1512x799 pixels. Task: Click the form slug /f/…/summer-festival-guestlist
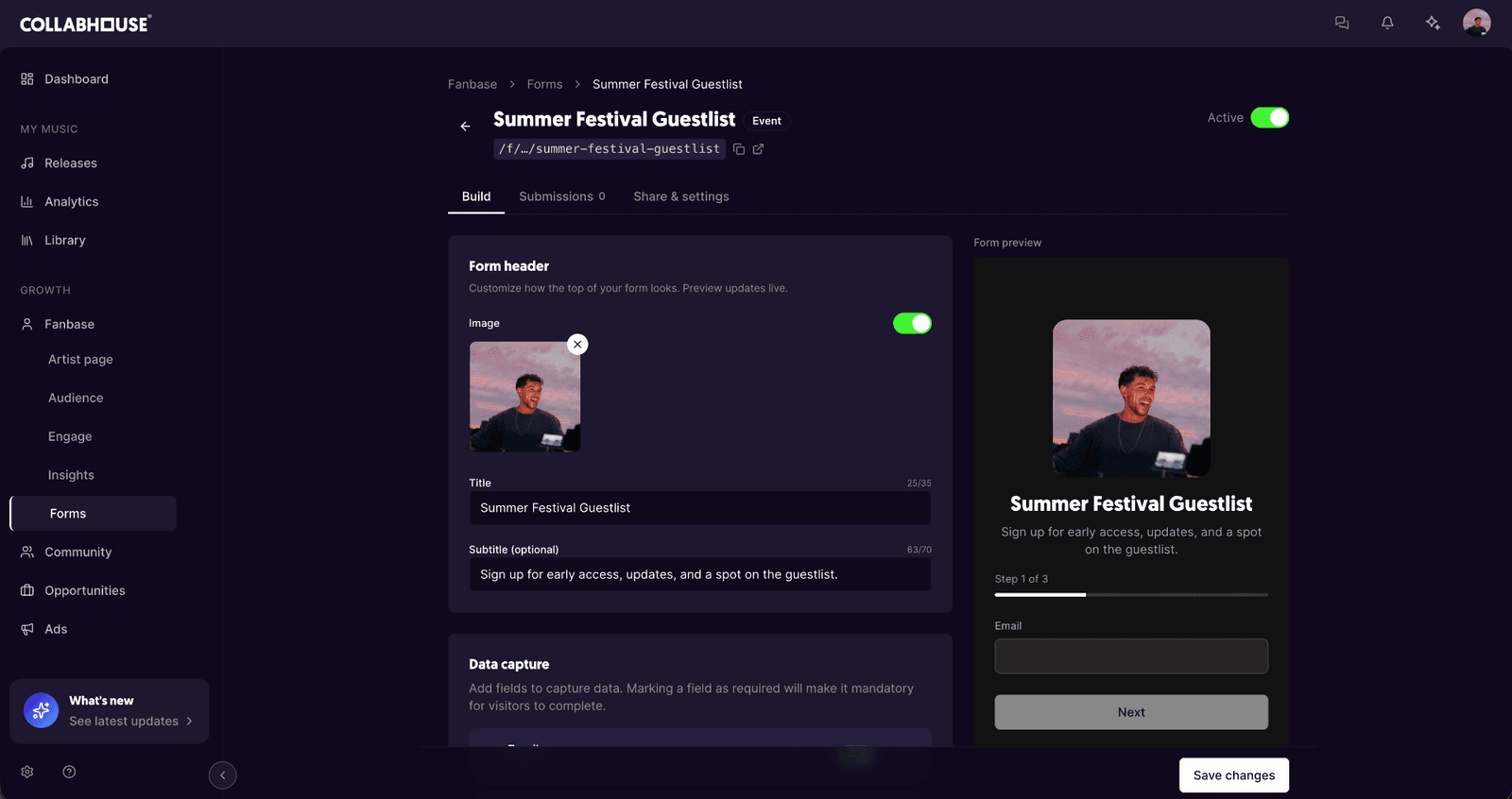pyautogui.click(x=610, y=149)
